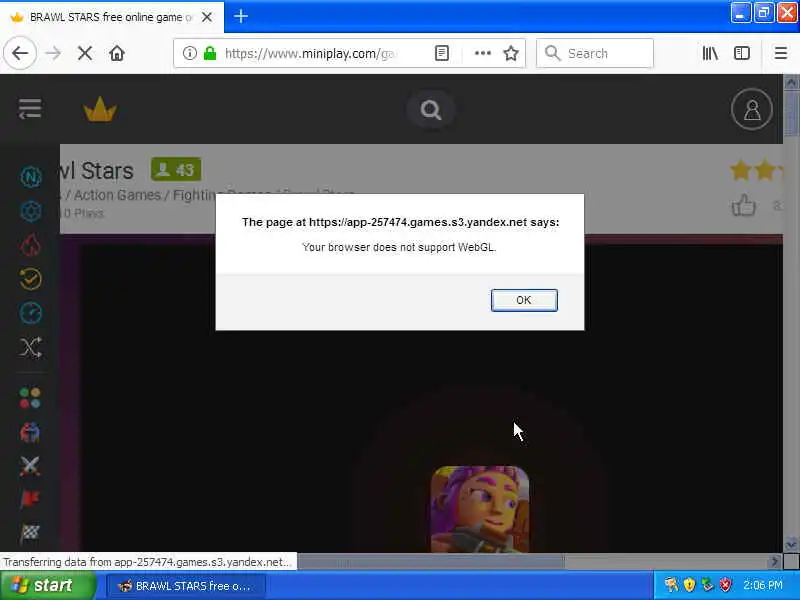Go back to the previous page
This screenshot has height=600, width=800.
click(x=20, y=53)
